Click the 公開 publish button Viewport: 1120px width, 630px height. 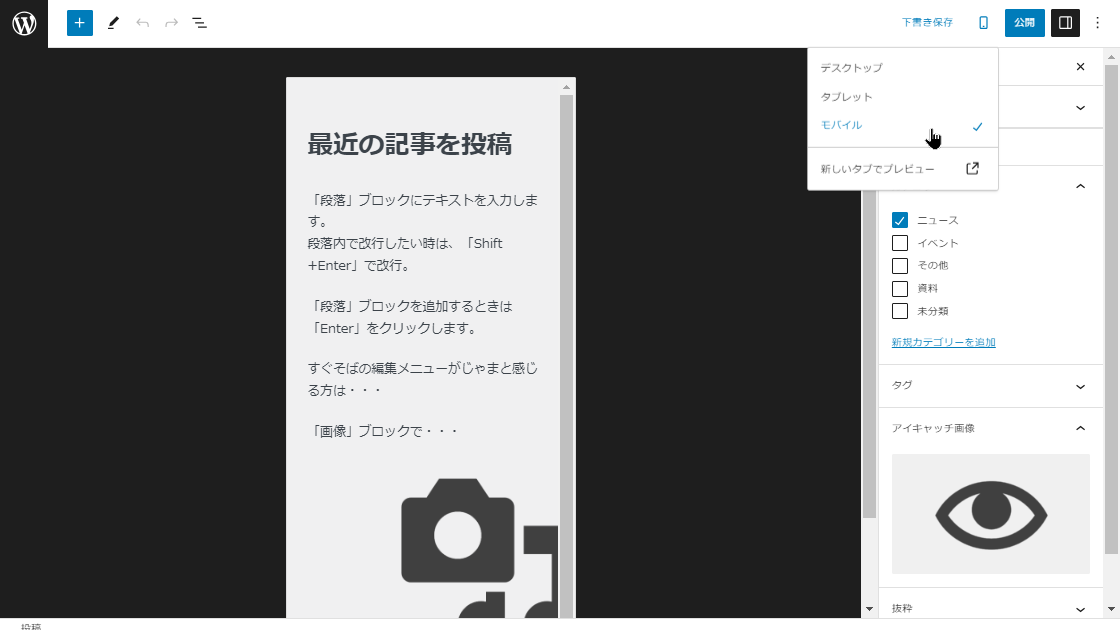coord(1024,23)
